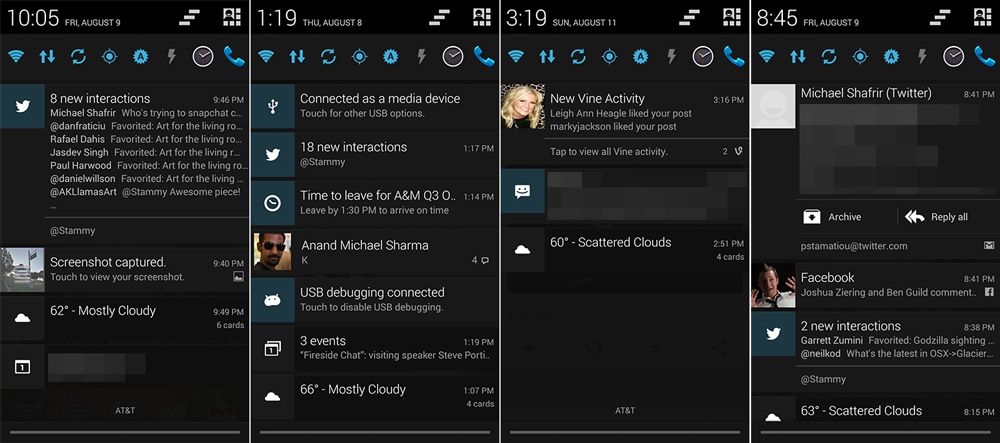Tap the Twitter bird icon beside 18 new interactions
Viewport: 1000px width, 443px height.
pyautogui.click(x=272, y=155)
